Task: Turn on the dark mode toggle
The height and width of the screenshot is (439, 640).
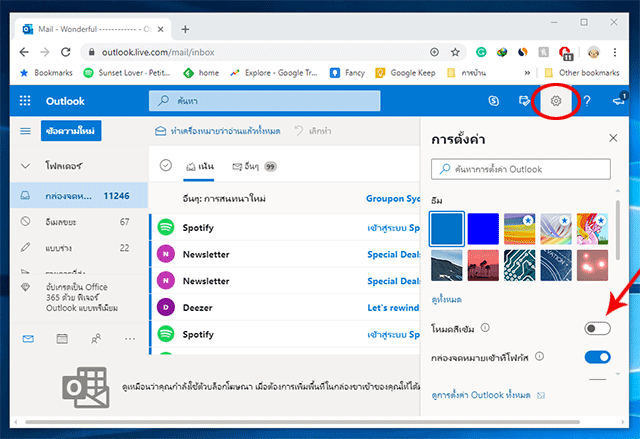Action: (598, 328)
